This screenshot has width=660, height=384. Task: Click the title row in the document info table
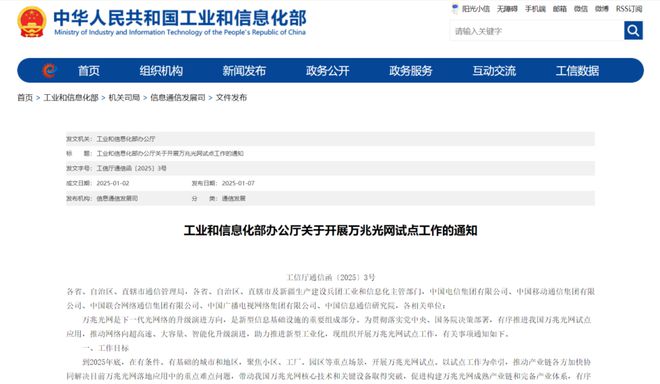(x=330, y=153)
